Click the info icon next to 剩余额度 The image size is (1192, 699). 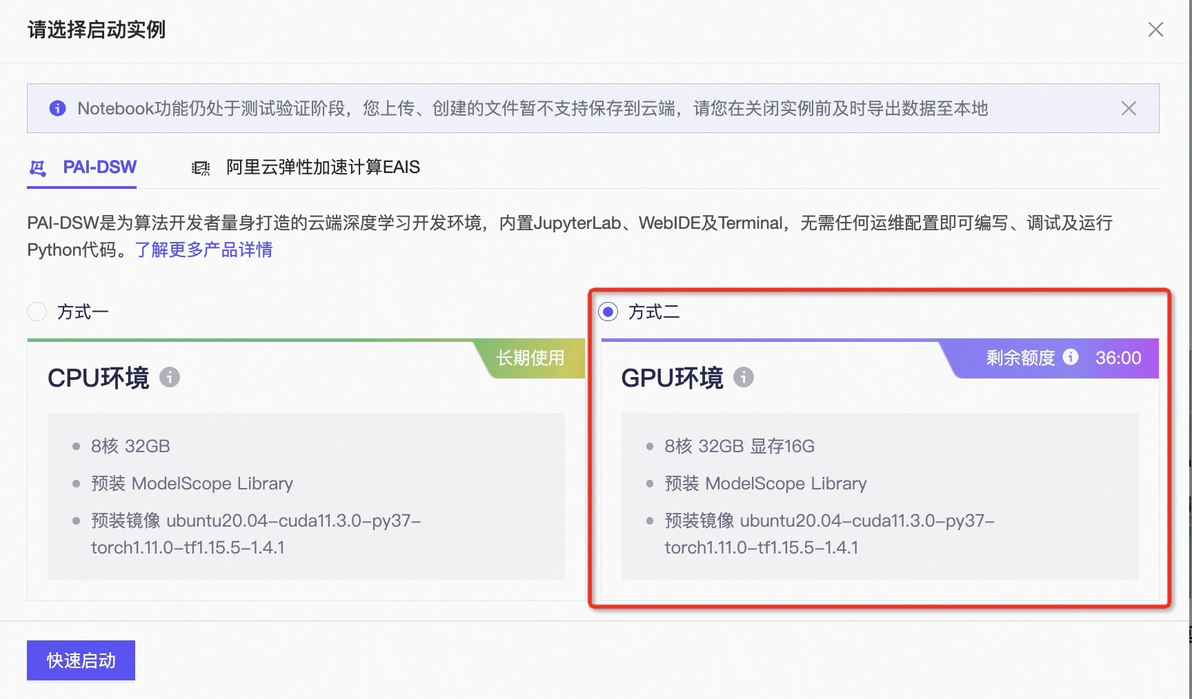[x=1070, y=357]
